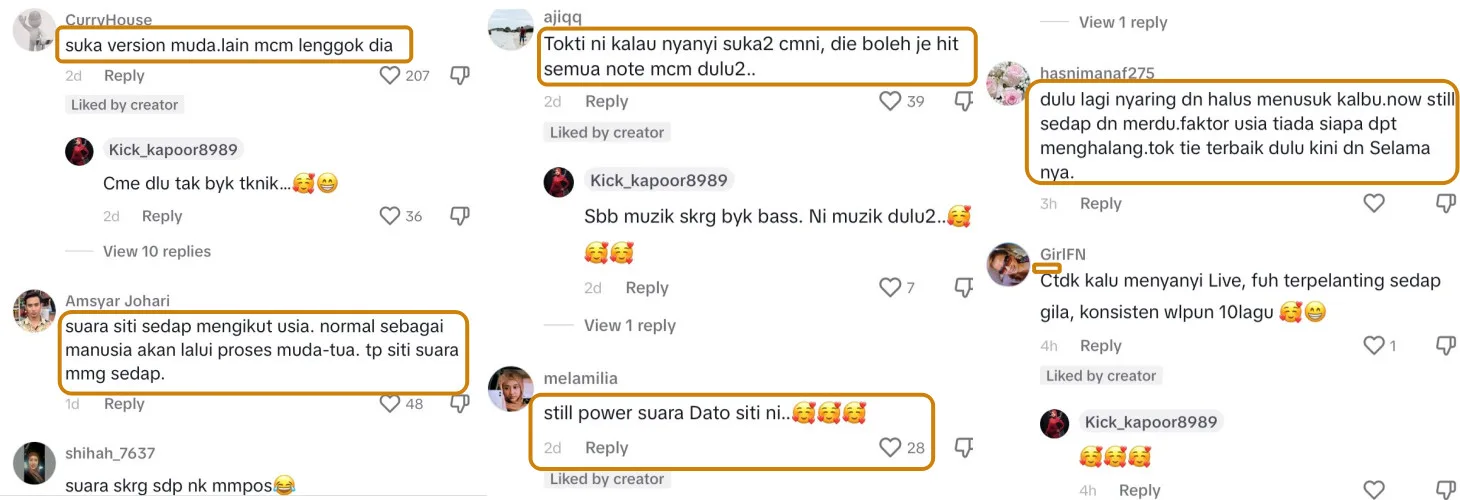
Task: Reply to GirlFN's comment
Action: pyautogui.click(x=1100, y=346)
